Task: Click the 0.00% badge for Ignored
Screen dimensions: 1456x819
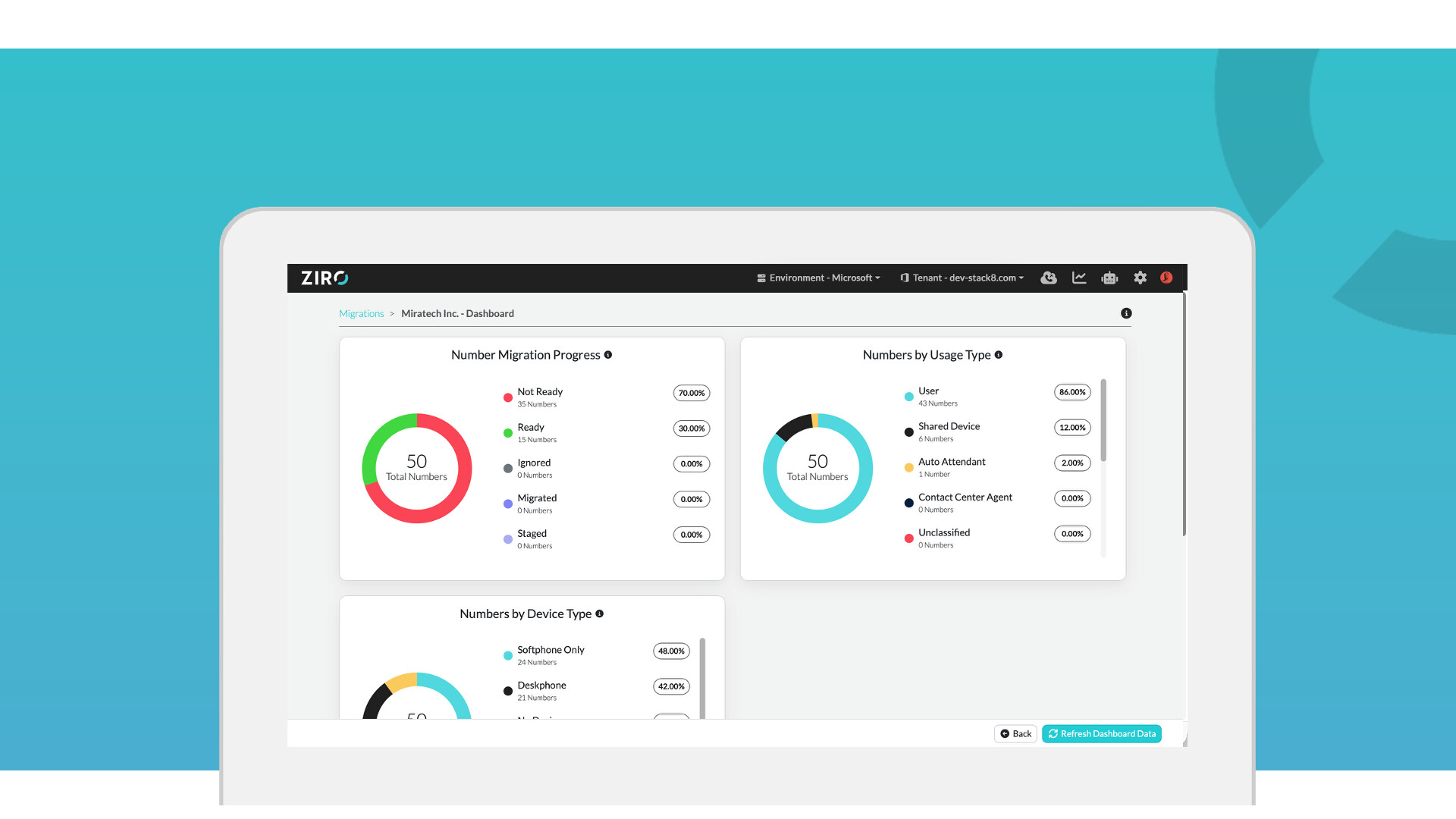Action: 692,463
